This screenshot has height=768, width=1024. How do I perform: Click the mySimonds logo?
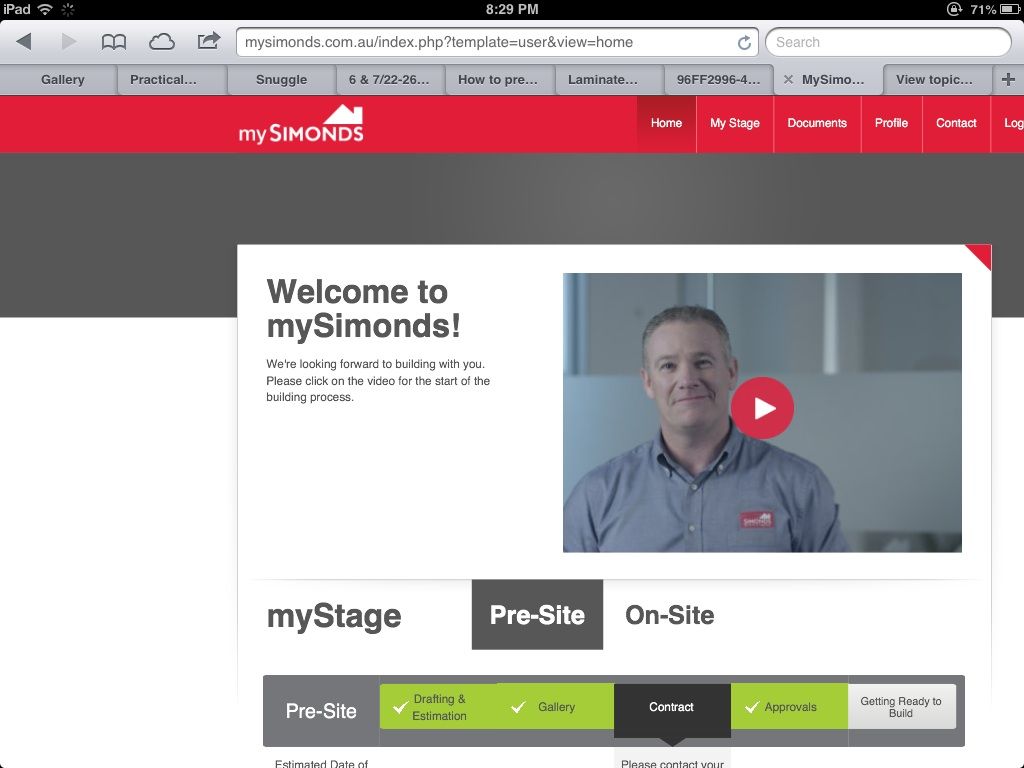(301, 125)
